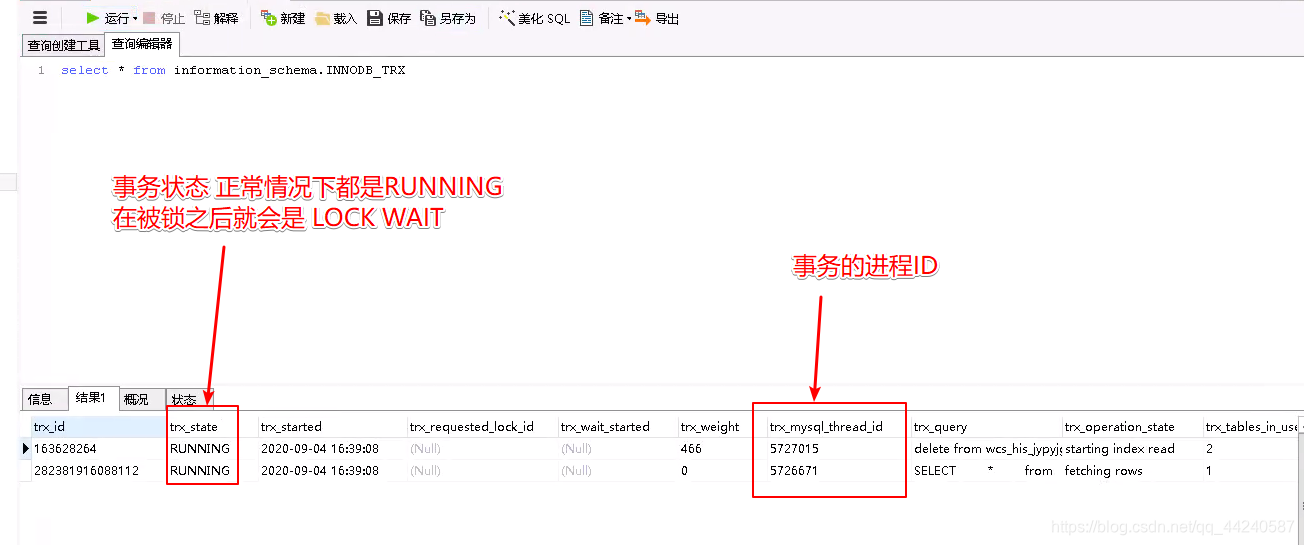Click trx_wait_started column header
This screenshot has height=545, width=1304.
click(x=616, y=427)
